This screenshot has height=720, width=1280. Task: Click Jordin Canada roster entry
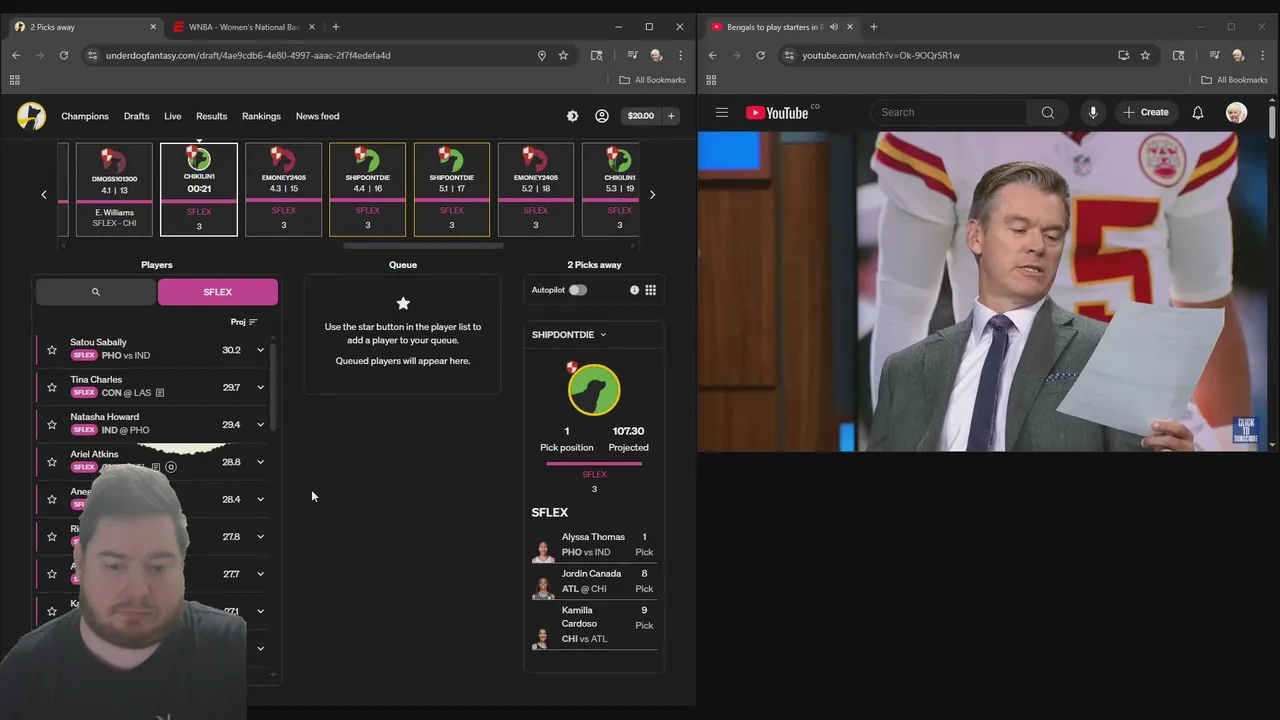click(594, 581)
